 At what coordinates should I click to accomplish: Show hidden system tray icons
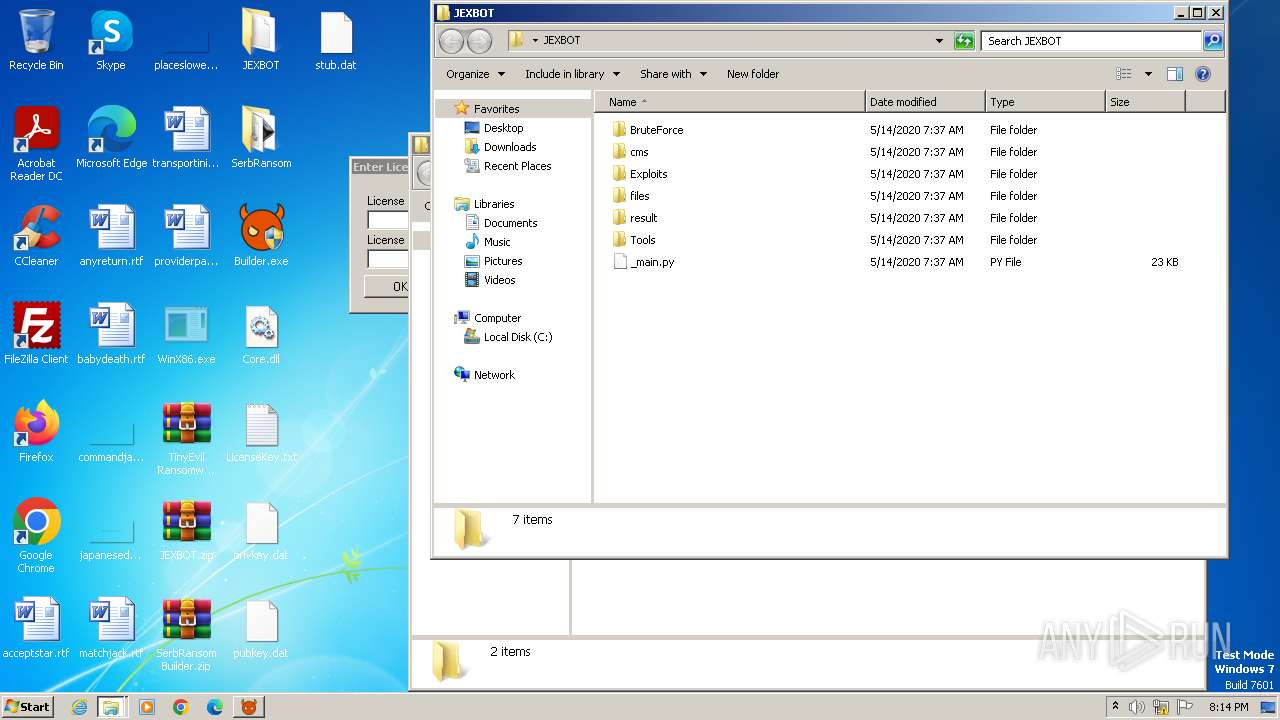click(1116, 706)
